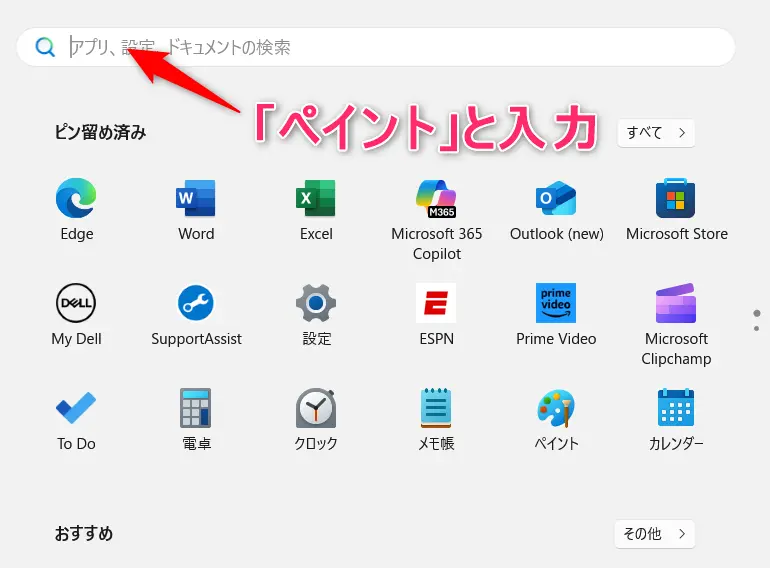Click the アプリ、設定、ドキュメントの検索 field

coord(376,47)
